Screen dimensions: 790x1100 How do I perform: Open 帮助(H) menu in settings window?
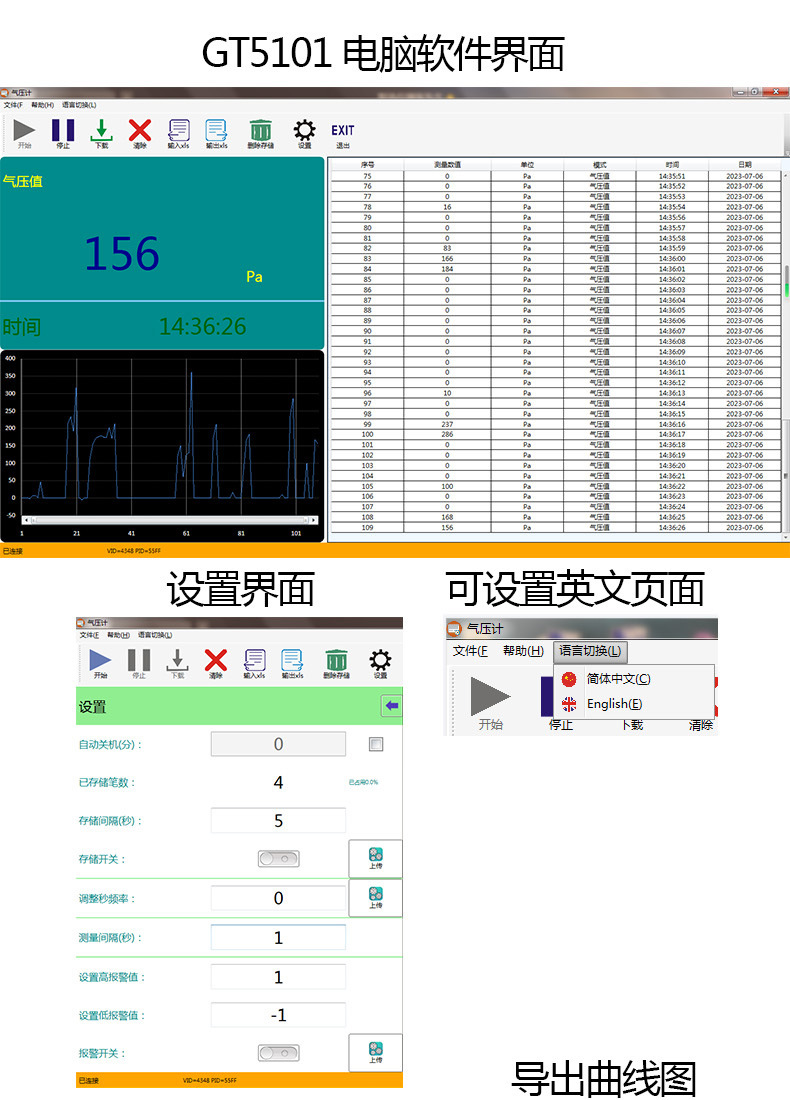pyautogui.click(x=118, y=635)
